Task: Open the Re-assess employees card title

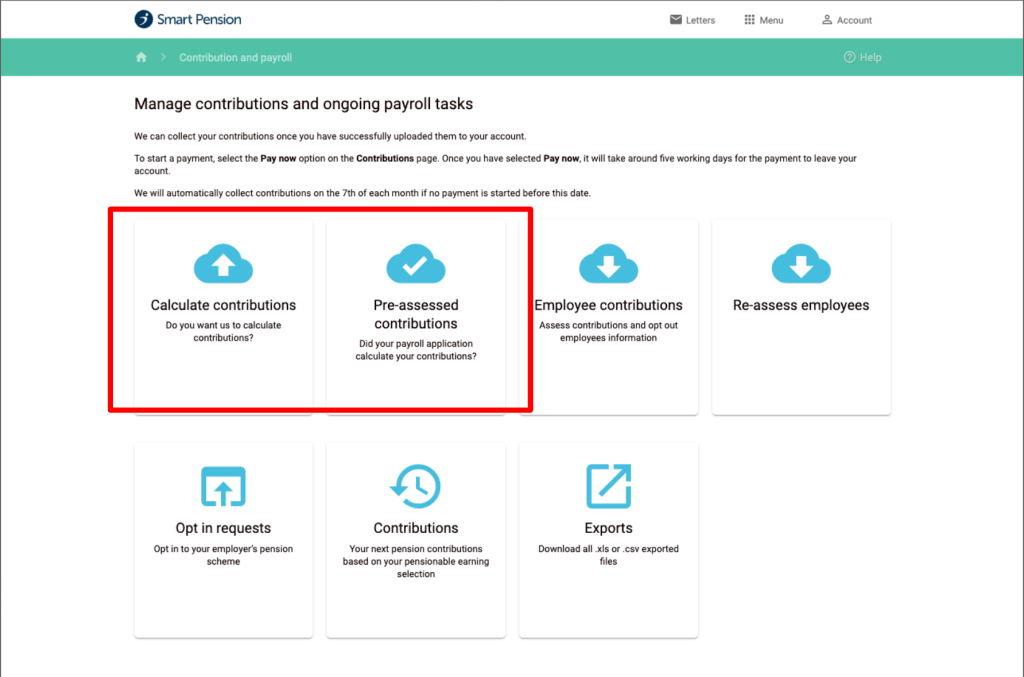Action: (801, 305)
